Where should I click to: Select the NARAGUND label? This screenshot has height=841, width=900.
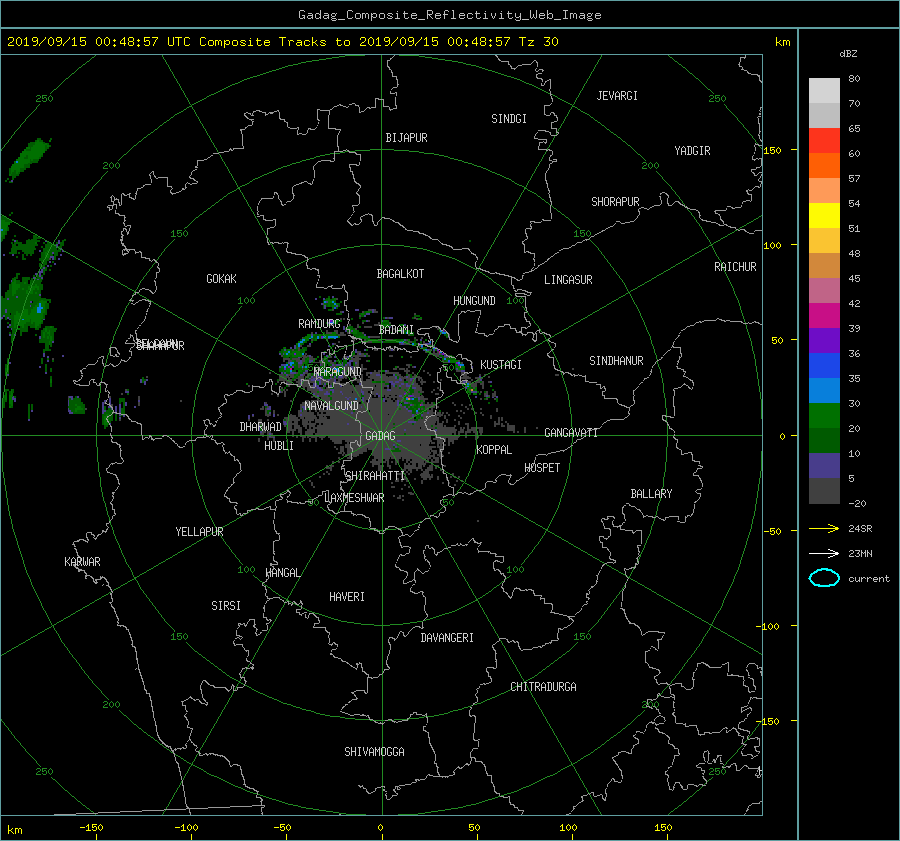tap(338, 372)
